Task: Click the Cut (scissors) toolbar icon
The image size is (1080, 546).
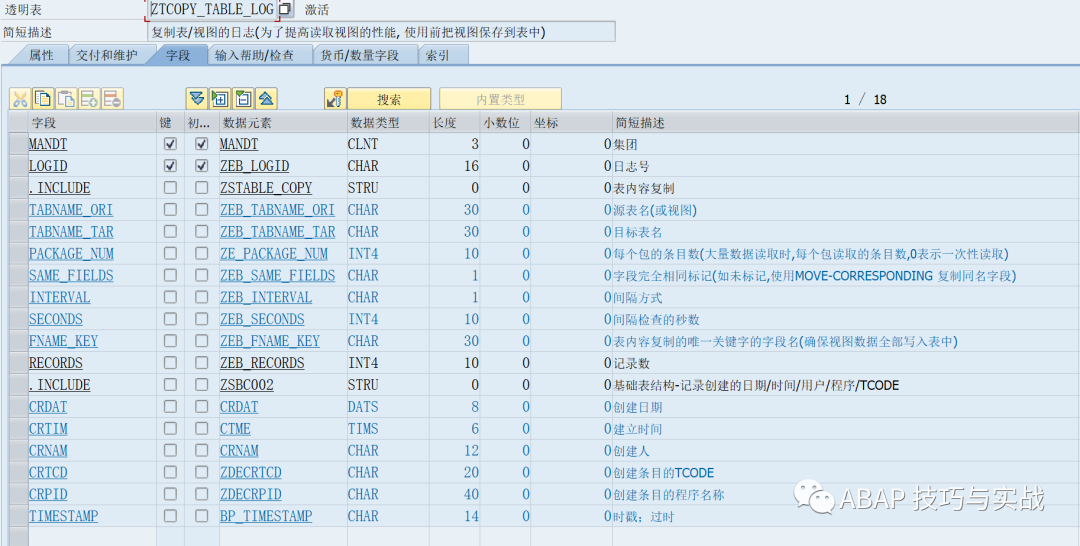Action: [20, 99]
